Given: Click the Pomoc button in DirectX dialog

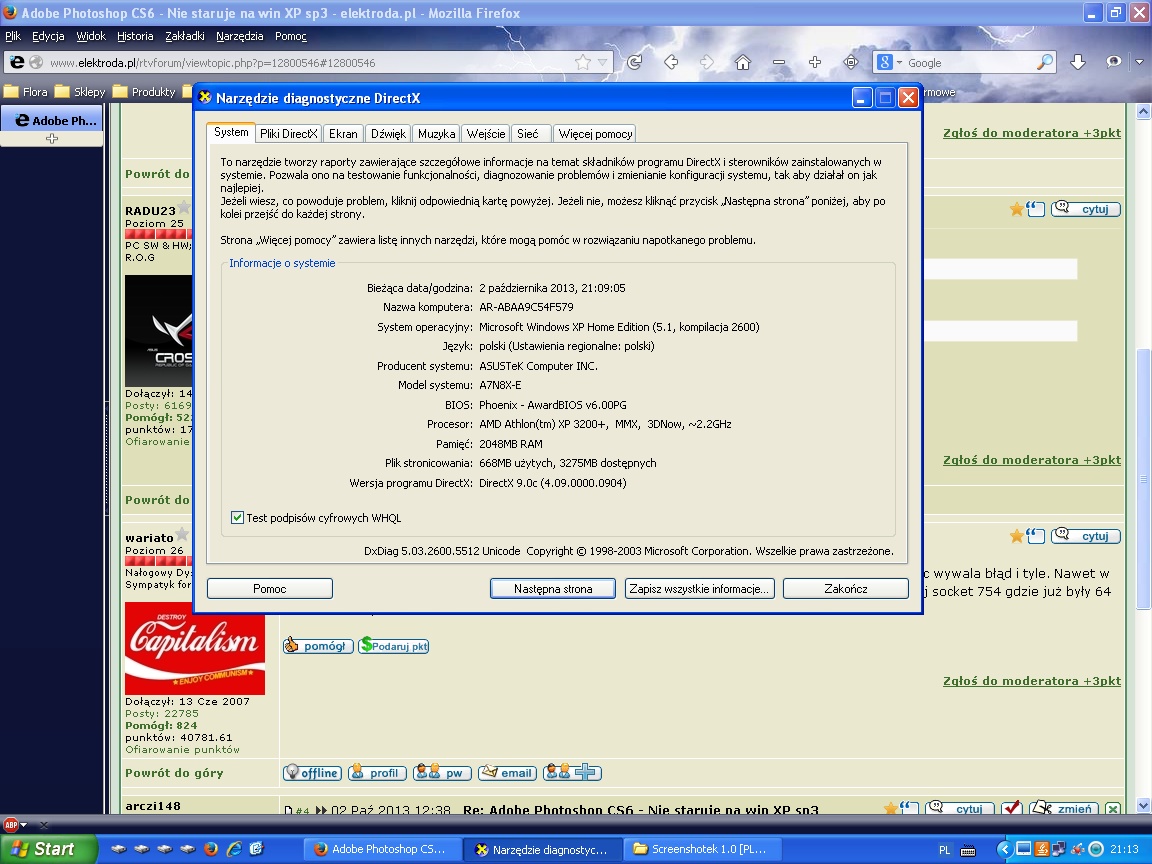Looking at the screenshot, I should coord(270,588).
